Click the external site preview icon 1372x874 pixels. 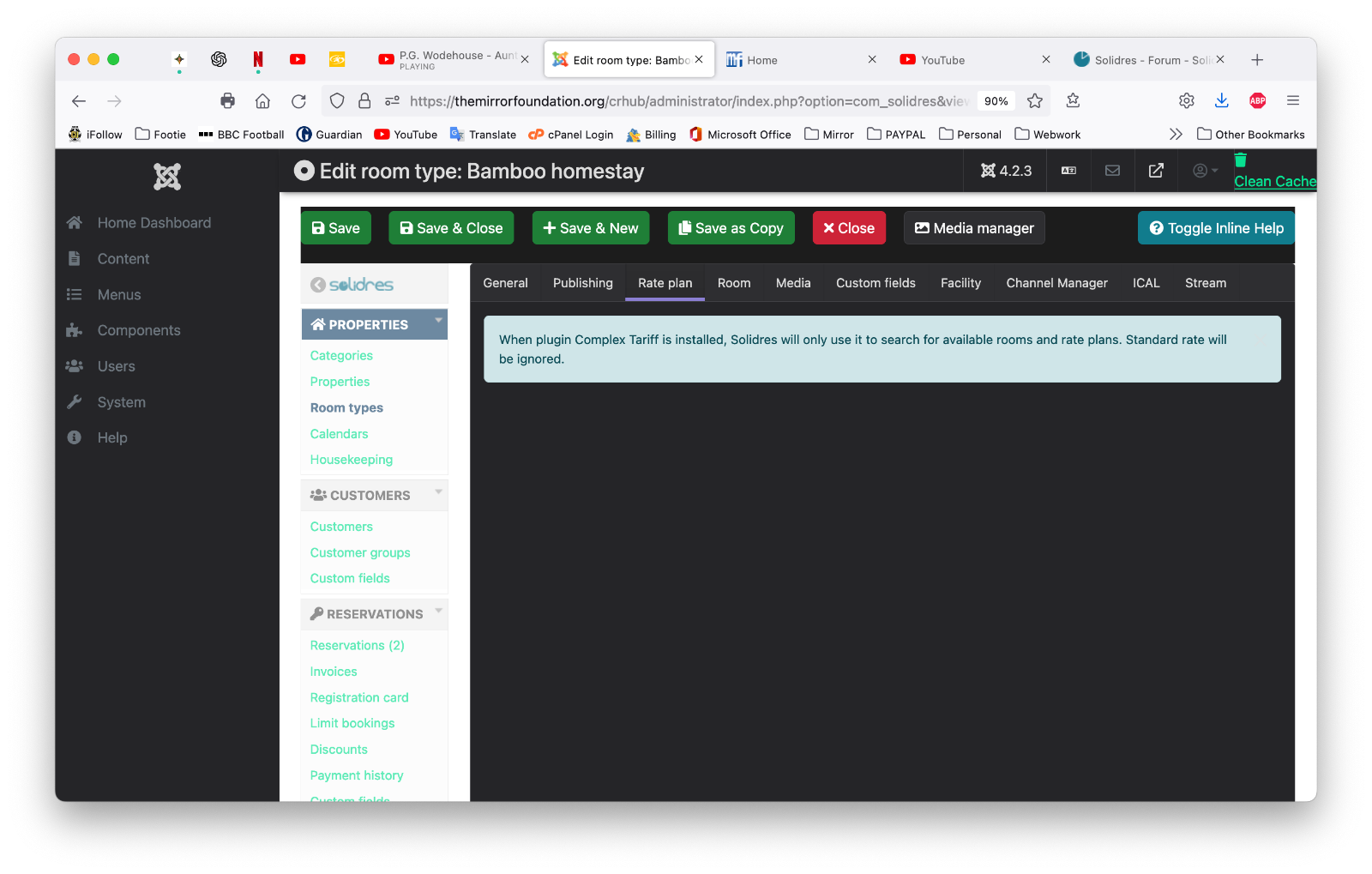pyautogui.click(x=1156, y=171)
